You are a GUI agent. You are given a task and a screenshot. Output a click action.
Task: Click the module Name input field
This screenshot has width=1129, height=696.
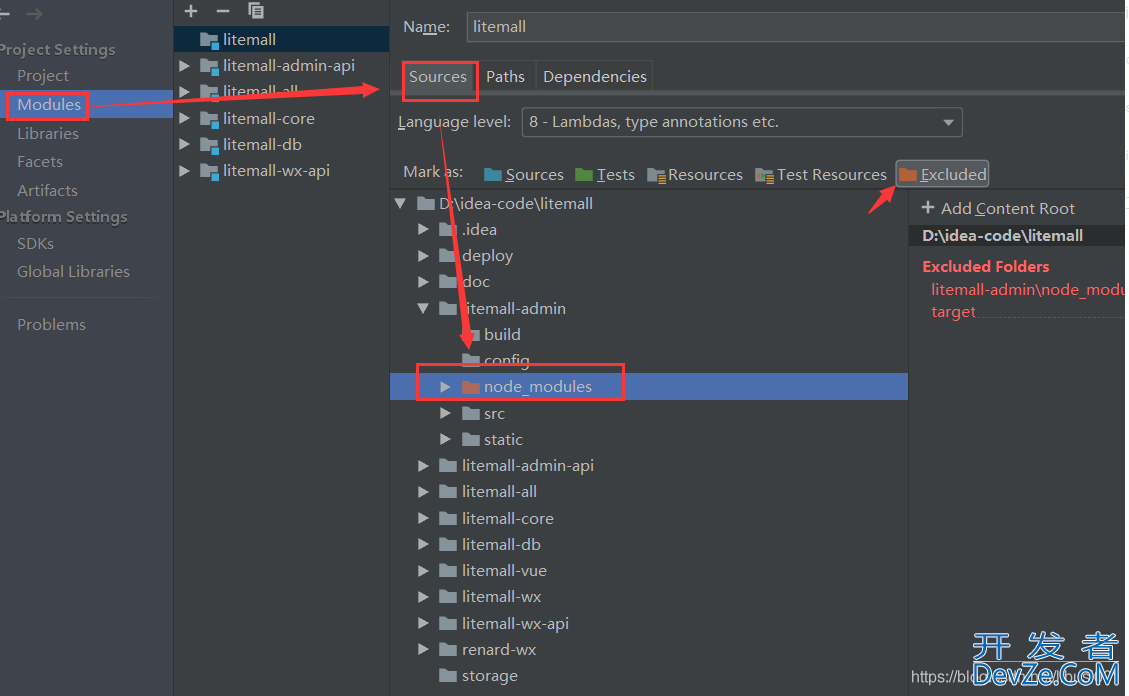796,27
